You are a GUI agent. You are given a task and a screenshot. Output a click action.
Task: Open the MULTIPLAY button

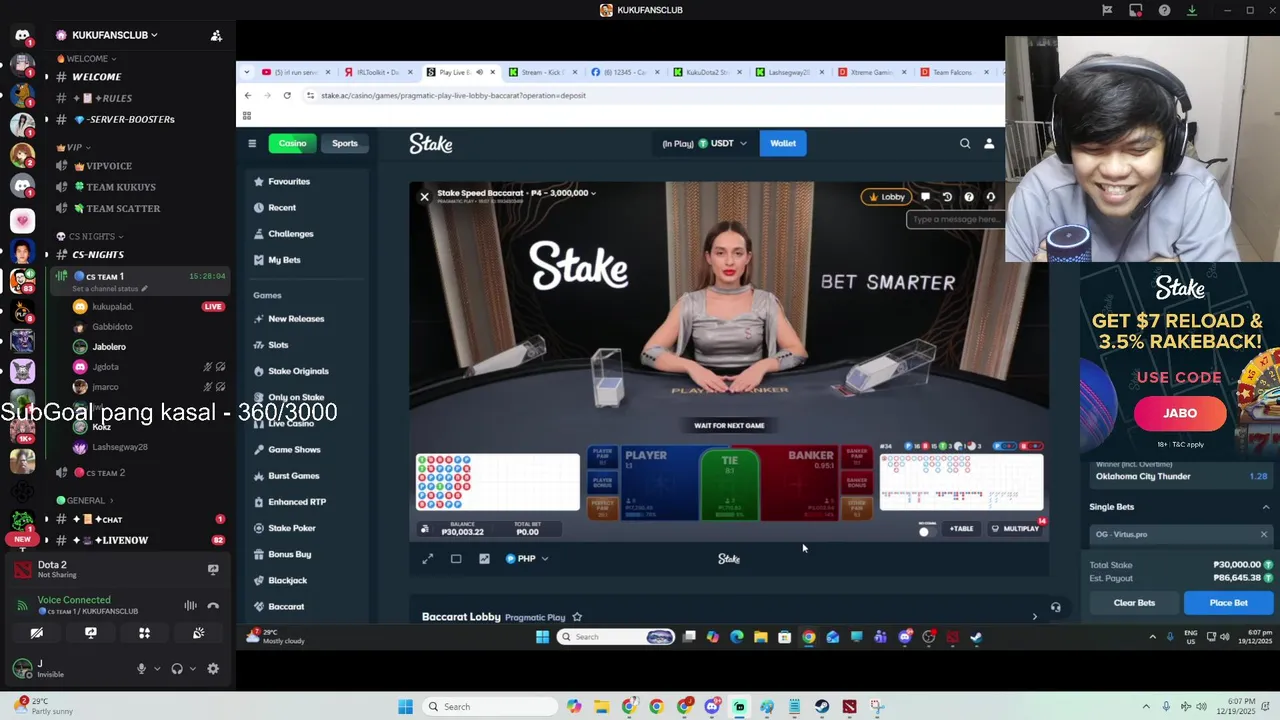click(x=1014, y=529)
